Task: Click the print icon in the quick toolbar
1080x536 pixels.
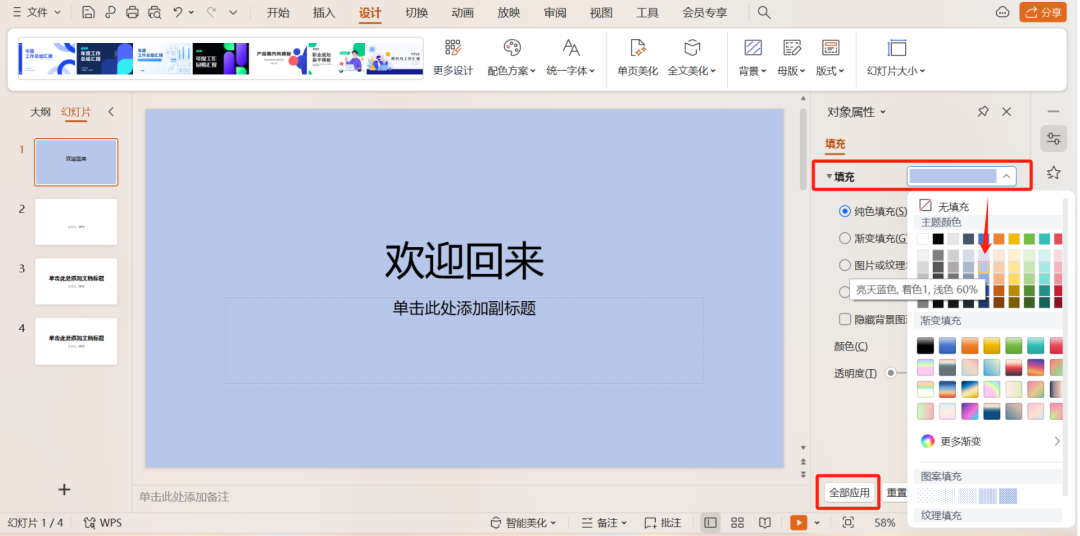Action: [x=132, y=12]
